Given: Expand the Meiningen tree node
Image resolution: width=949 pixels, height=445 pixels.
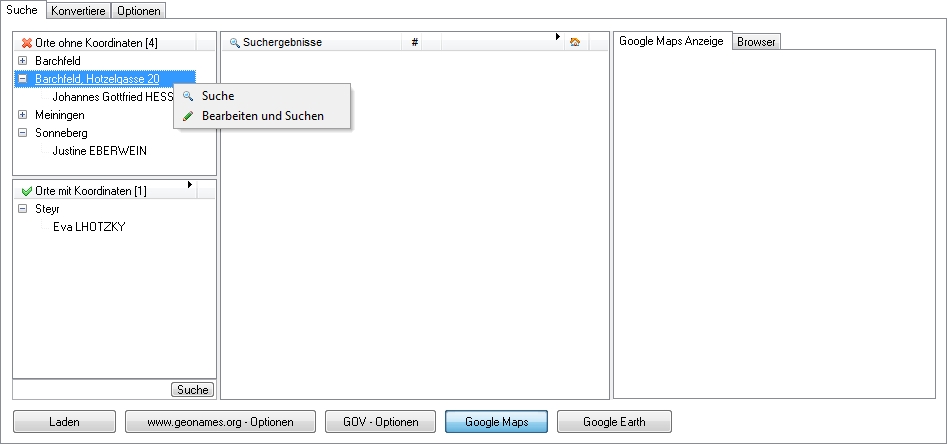Looking at the screenshot, I should click(x=23, y=115).
